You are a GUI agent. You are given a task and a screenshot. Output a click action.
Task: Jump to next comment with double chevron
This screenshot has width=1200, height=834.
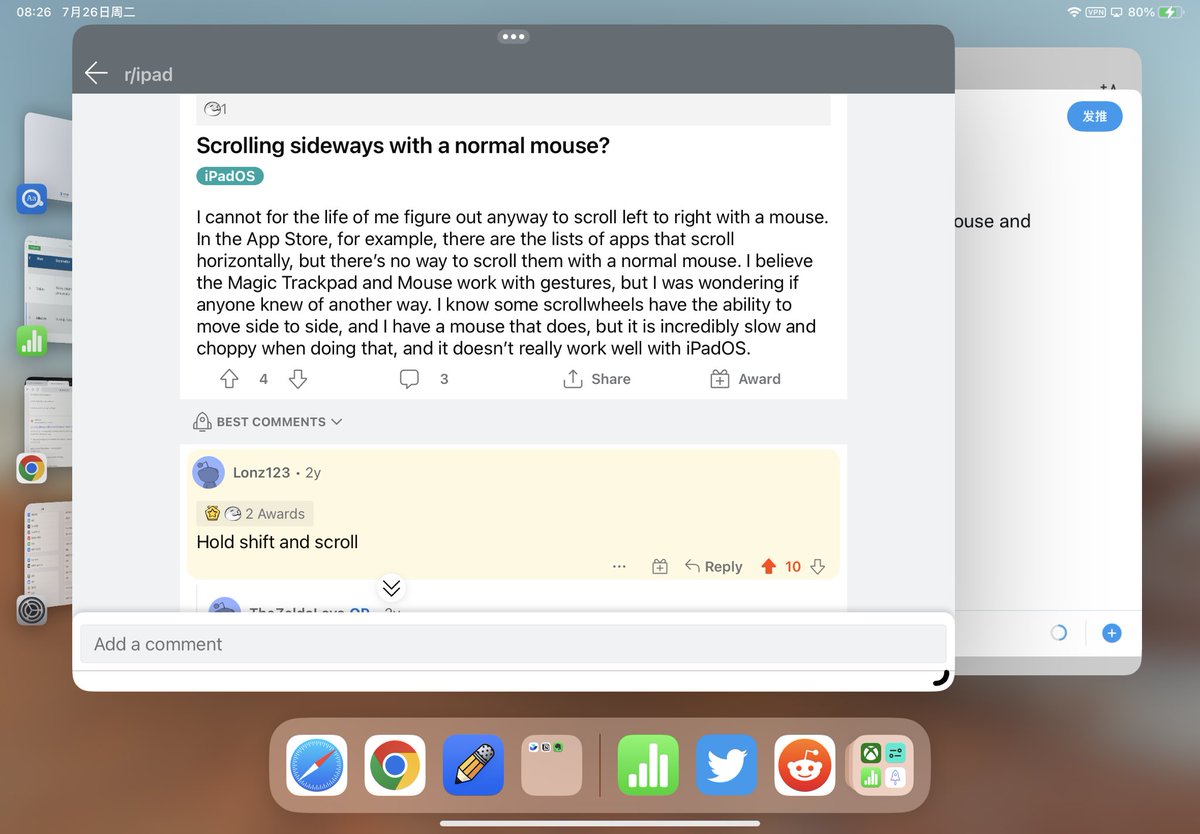coord(391,587)
